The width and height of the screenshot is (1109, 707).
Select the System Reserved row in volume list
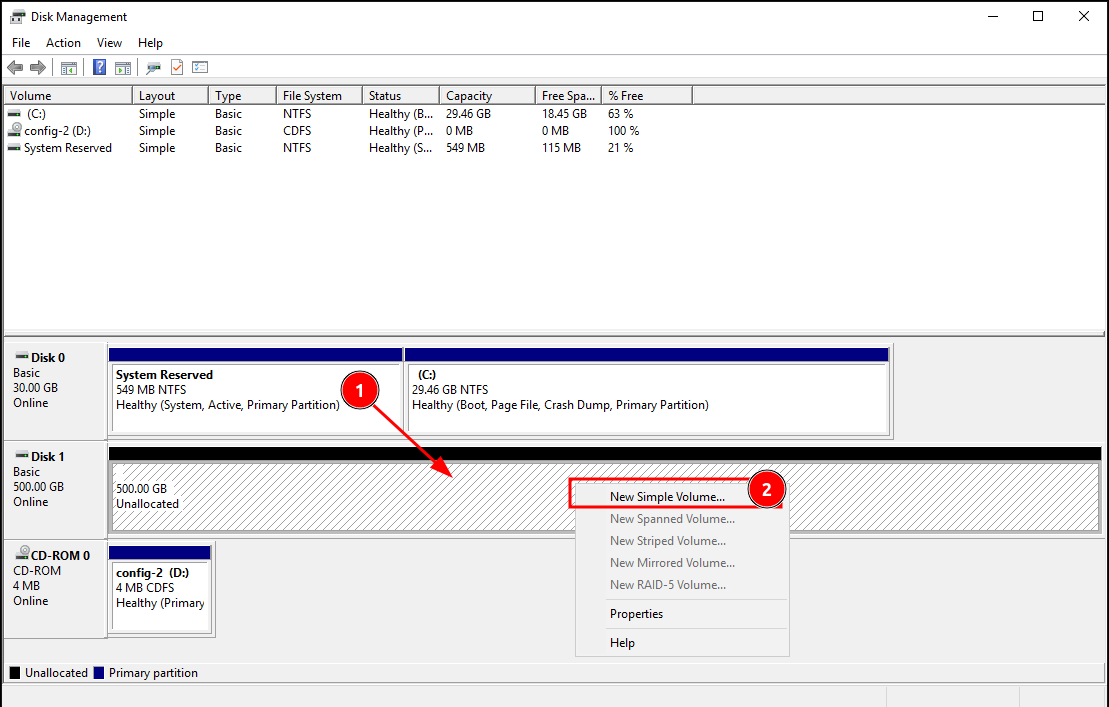(67, 148)
